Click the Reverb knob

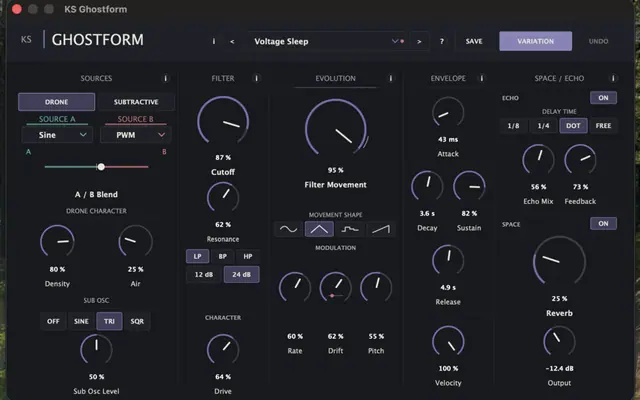point(559,261)
